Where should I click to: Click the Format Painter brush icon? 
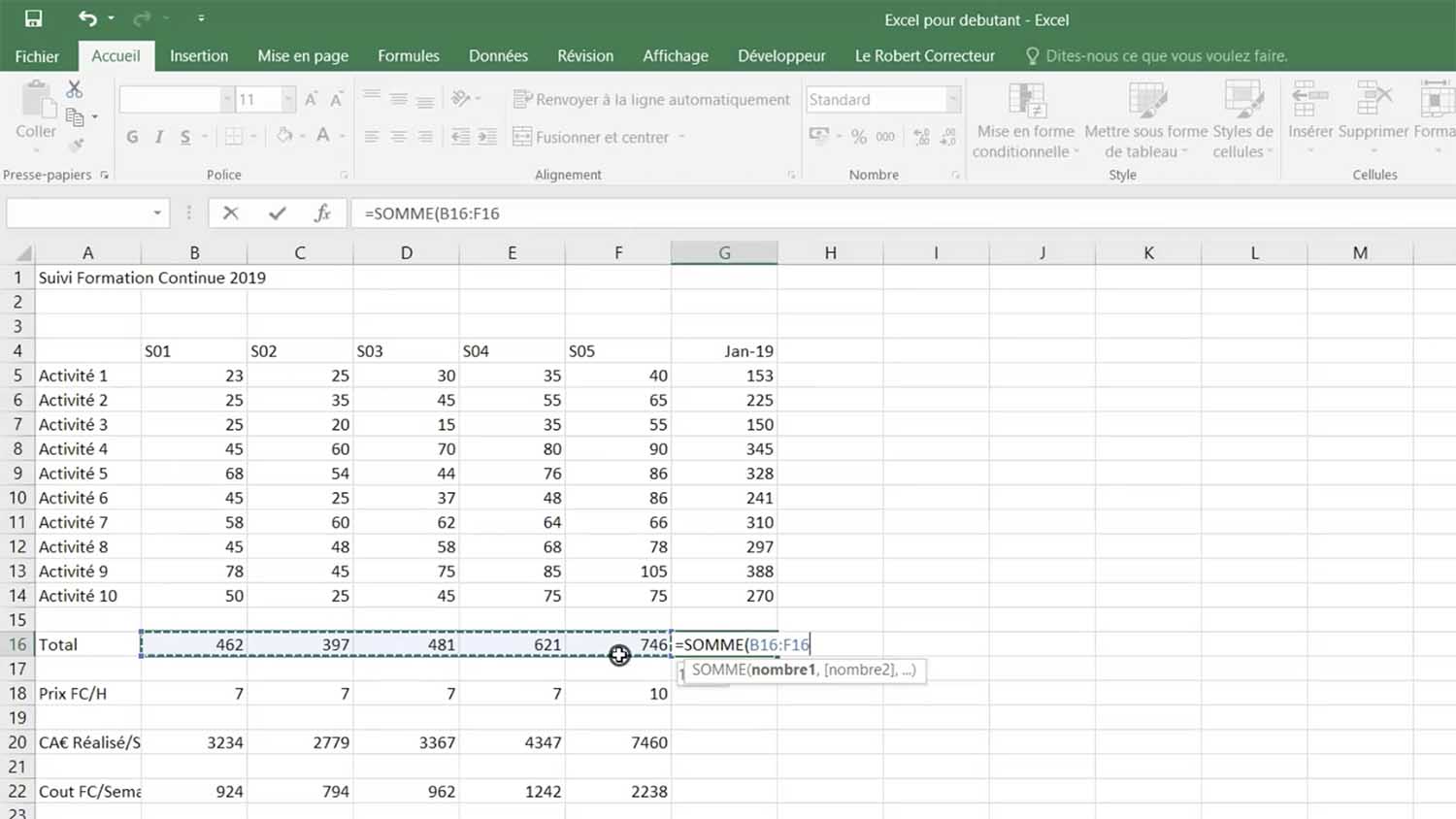[75, 145]
